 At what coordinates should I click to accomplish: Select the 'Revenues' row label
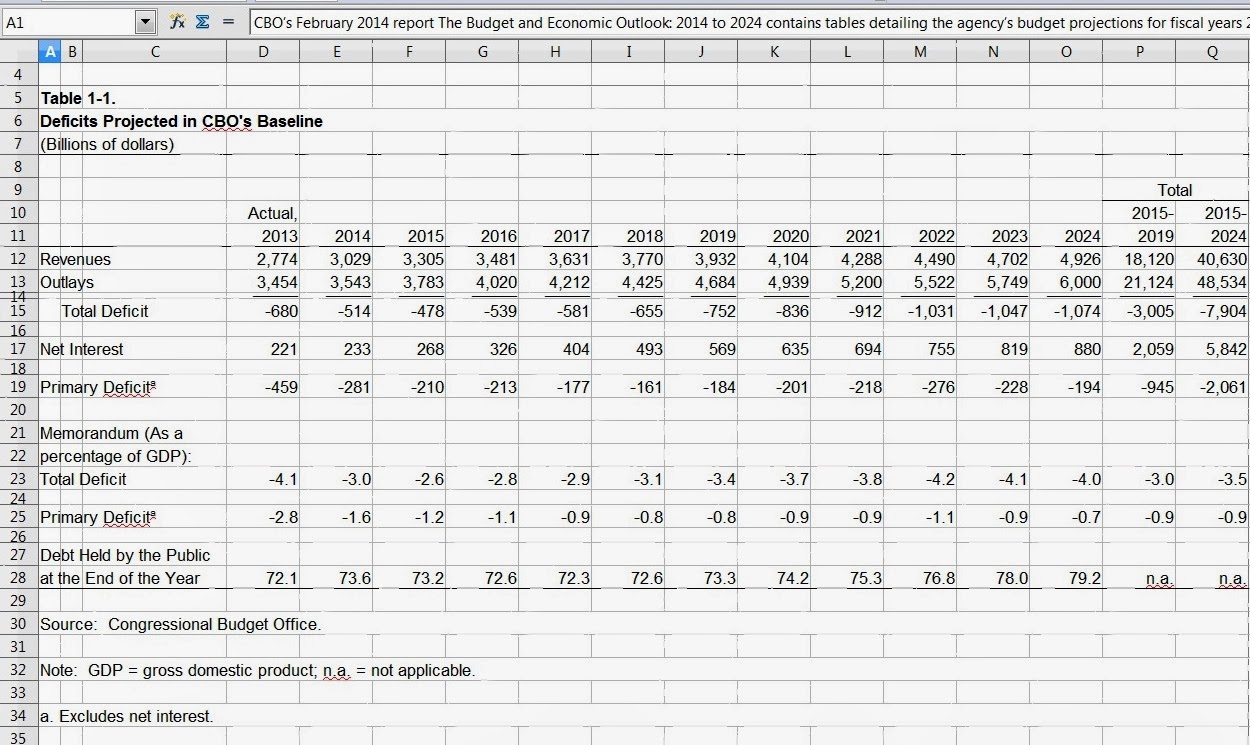[x=76, y=259]
